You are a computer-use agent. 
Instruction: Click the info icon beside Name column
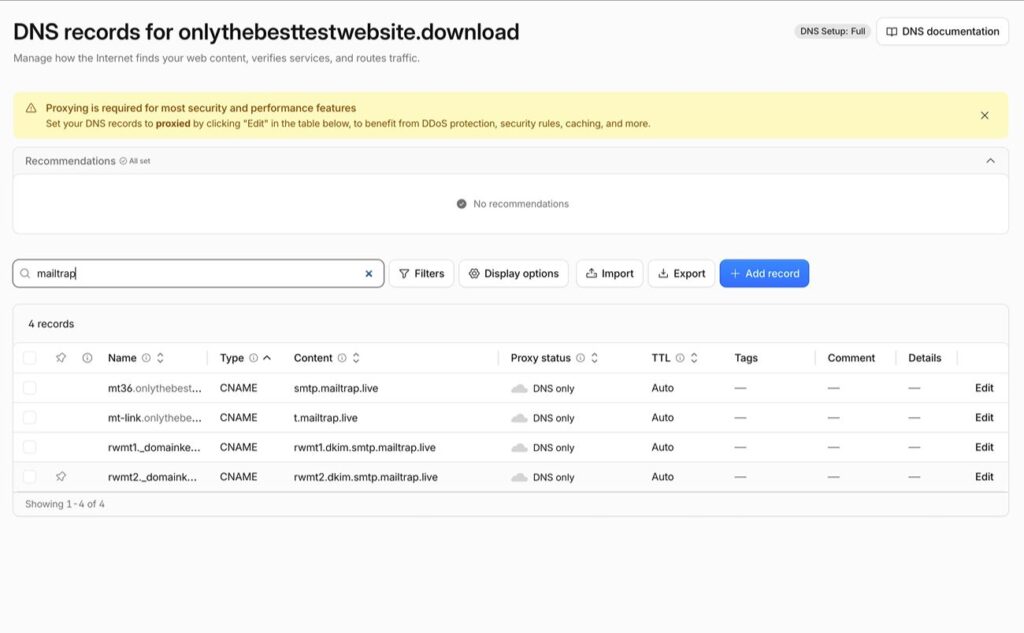146,358
